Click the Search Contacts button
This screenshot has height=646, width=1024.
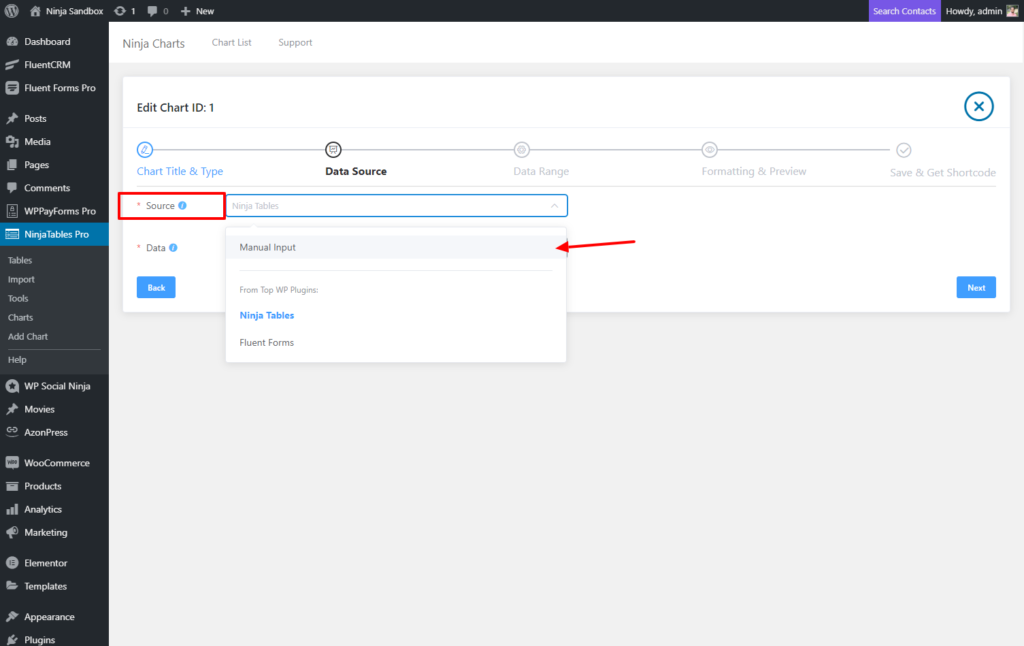tap(904, 11)
